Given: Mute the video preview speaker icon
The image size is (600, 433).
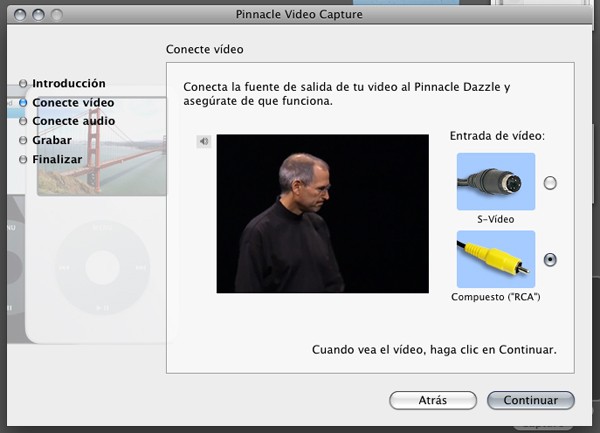Looking at the screenshot, I should coord(204,142).
